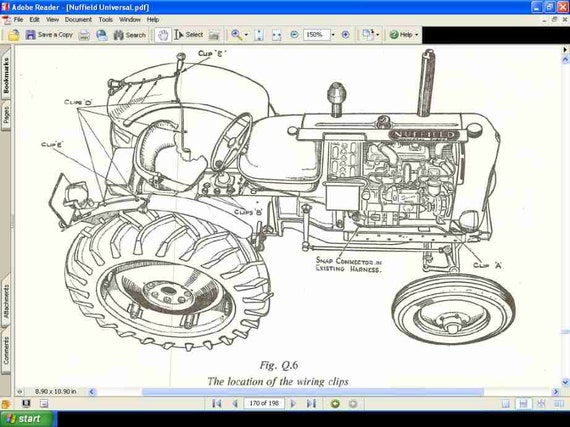Click the full screen monitor icon in status bar

click(x=26, y=403)
